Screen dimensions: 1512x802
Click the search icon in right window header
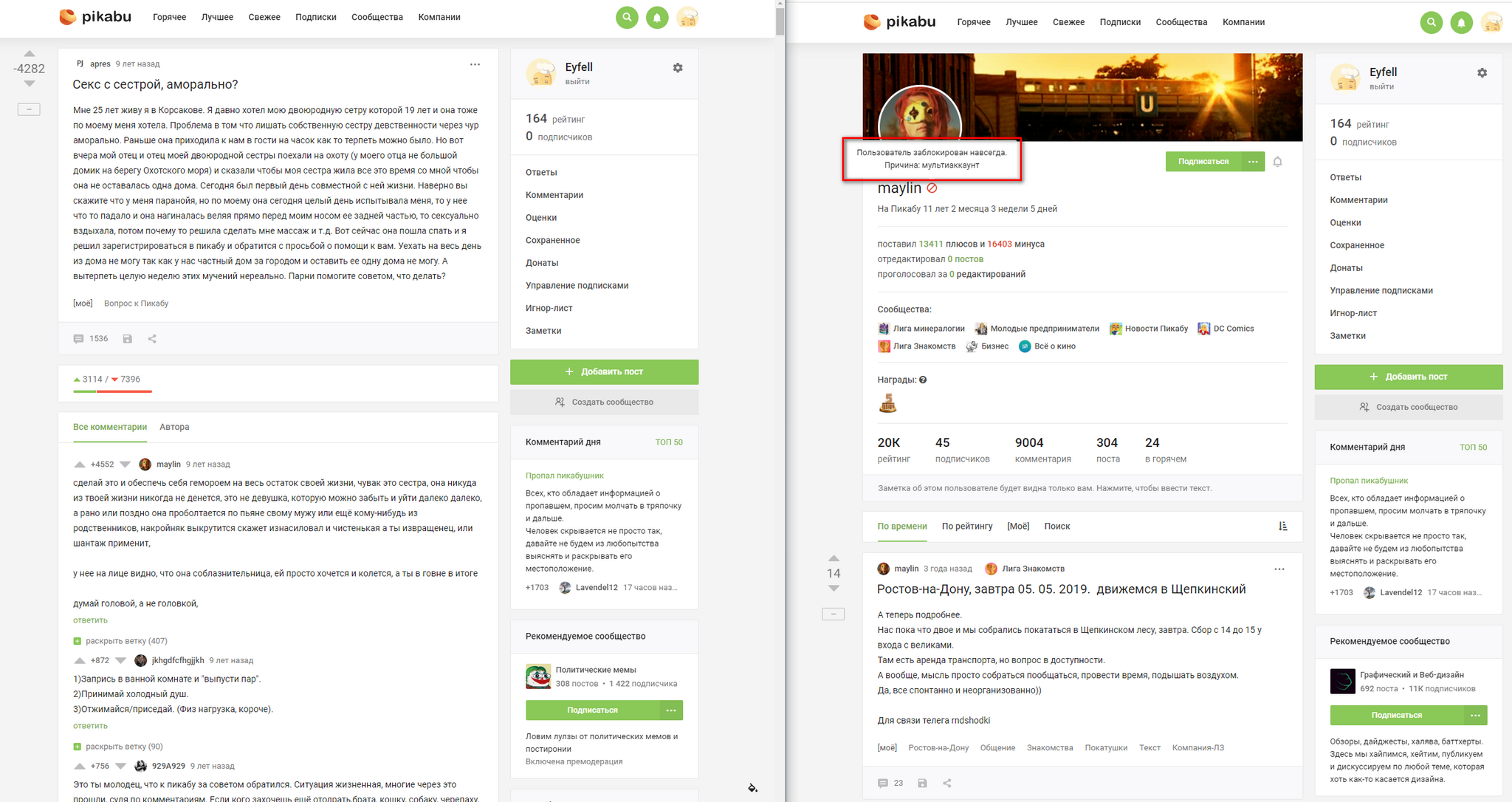point(1432,22)
